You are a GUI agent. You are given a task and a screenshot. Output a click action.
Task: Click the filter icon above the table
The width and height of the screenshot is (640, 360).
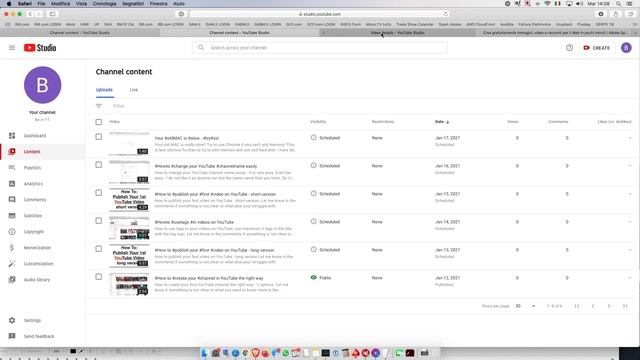99,106
